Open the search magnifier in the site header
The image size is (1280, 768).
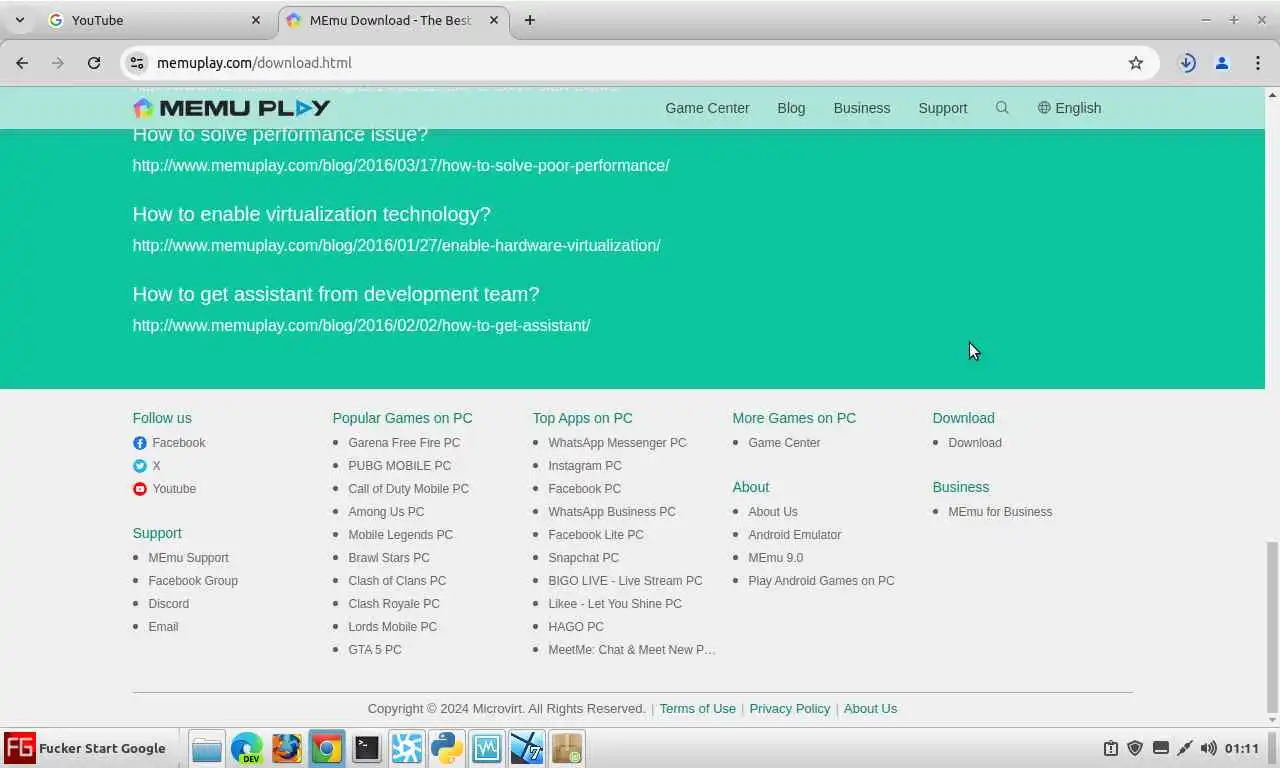[x=1002, y=108]
